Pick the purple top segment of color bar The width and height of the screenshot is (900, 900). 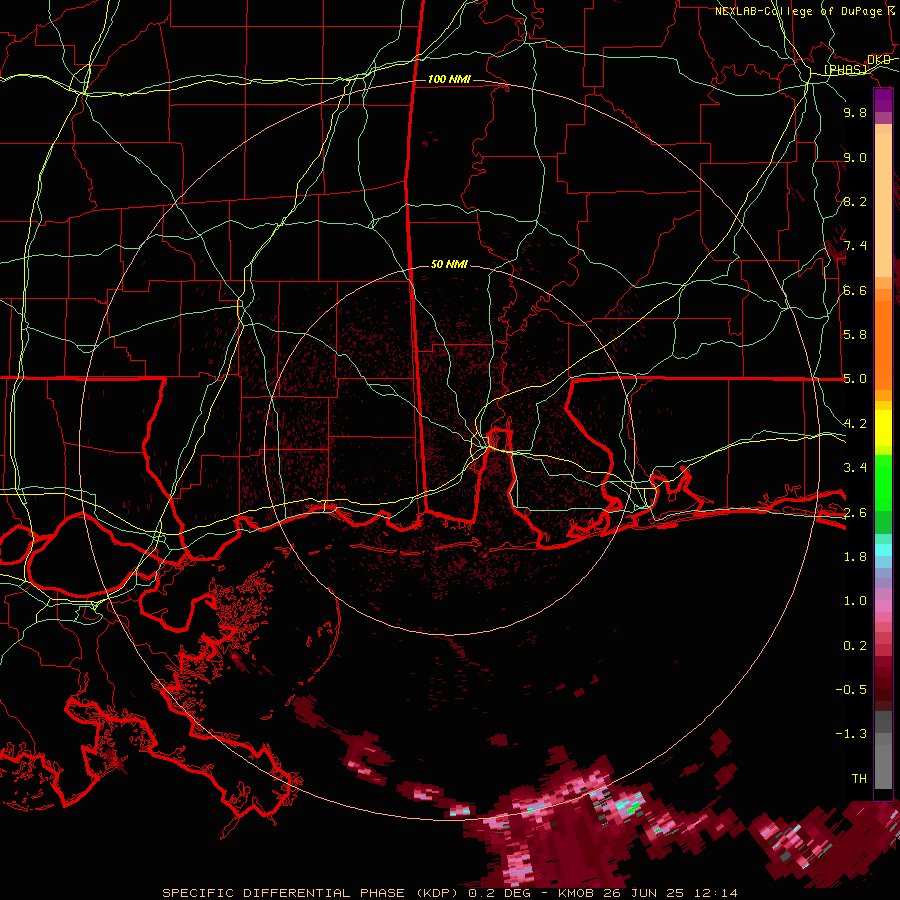click(883, 100)
